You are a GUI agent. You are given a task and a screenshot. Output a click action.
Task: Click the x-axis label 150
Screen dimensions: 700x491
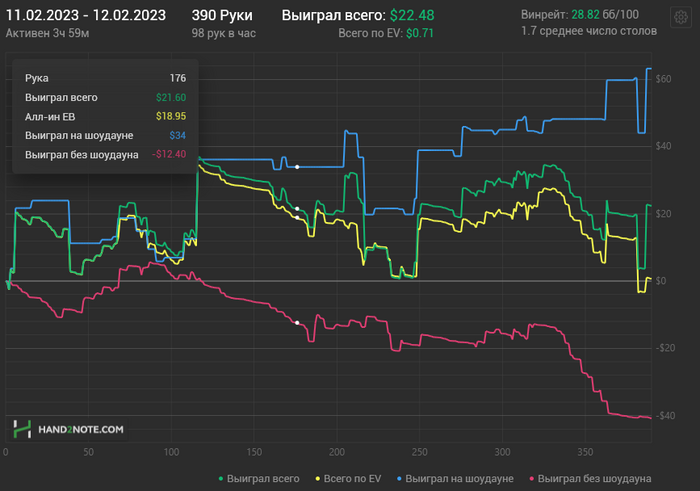254,452
